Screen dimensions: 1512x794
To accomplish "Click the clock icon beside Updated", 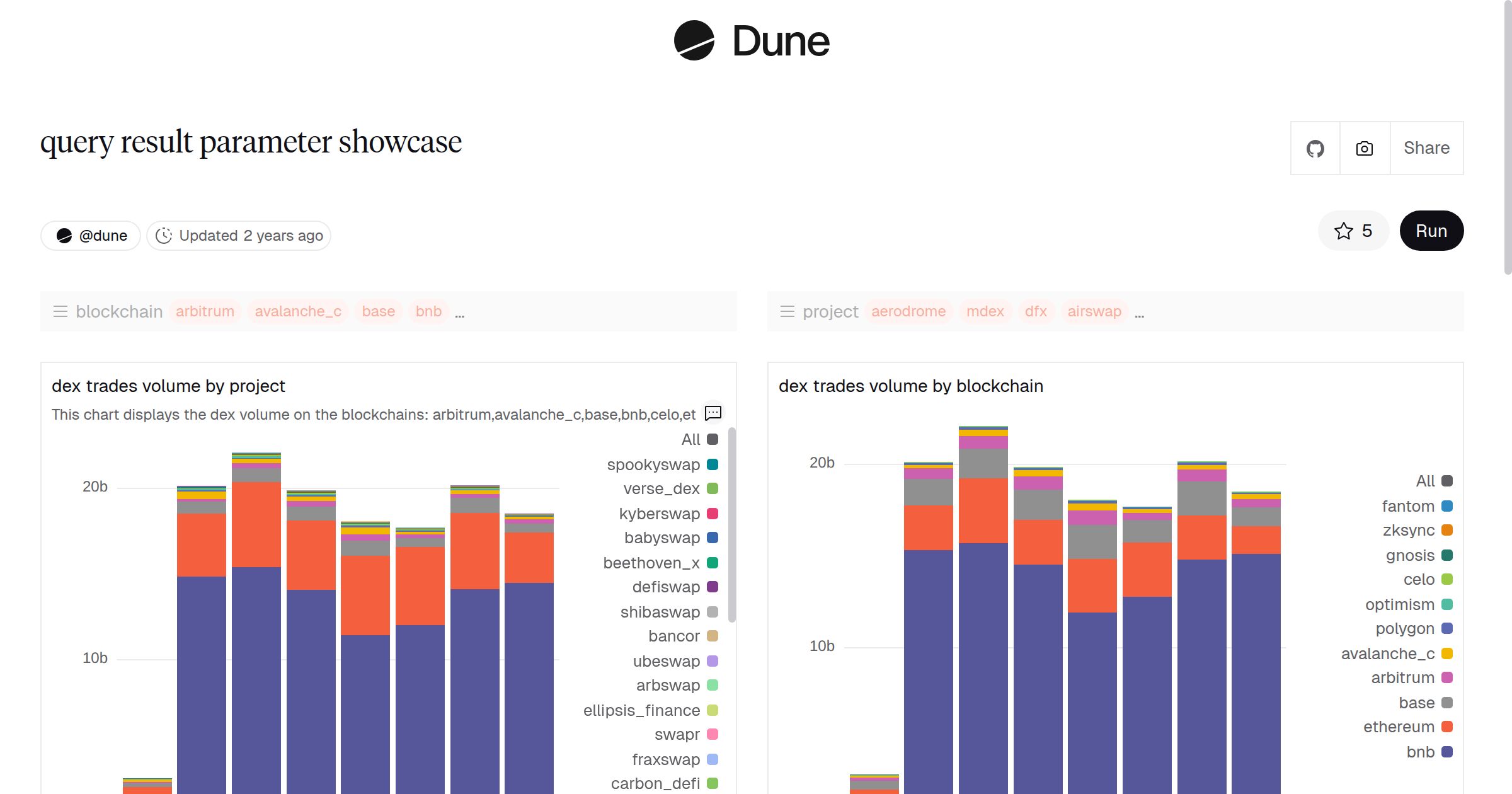I will tap(164, 235).
